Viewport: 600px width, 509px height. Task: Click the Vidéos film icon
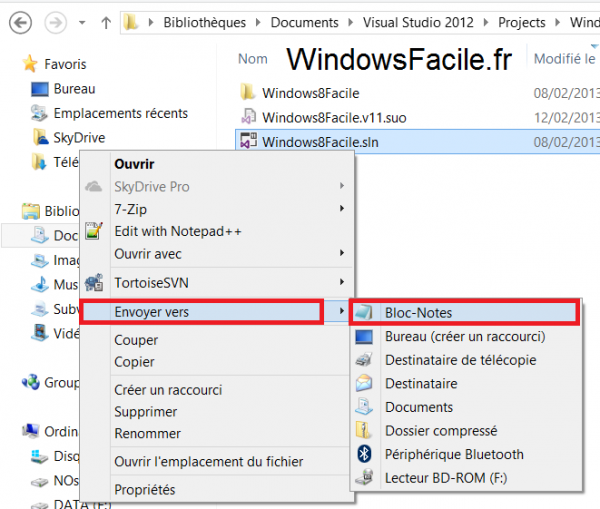39,333
